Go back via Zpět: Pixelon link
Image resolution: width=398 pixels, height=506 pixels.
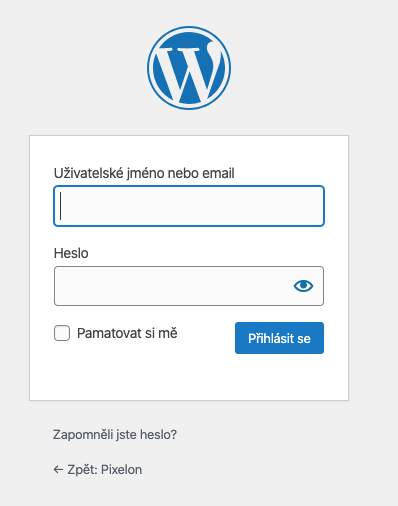click(97, 470)
